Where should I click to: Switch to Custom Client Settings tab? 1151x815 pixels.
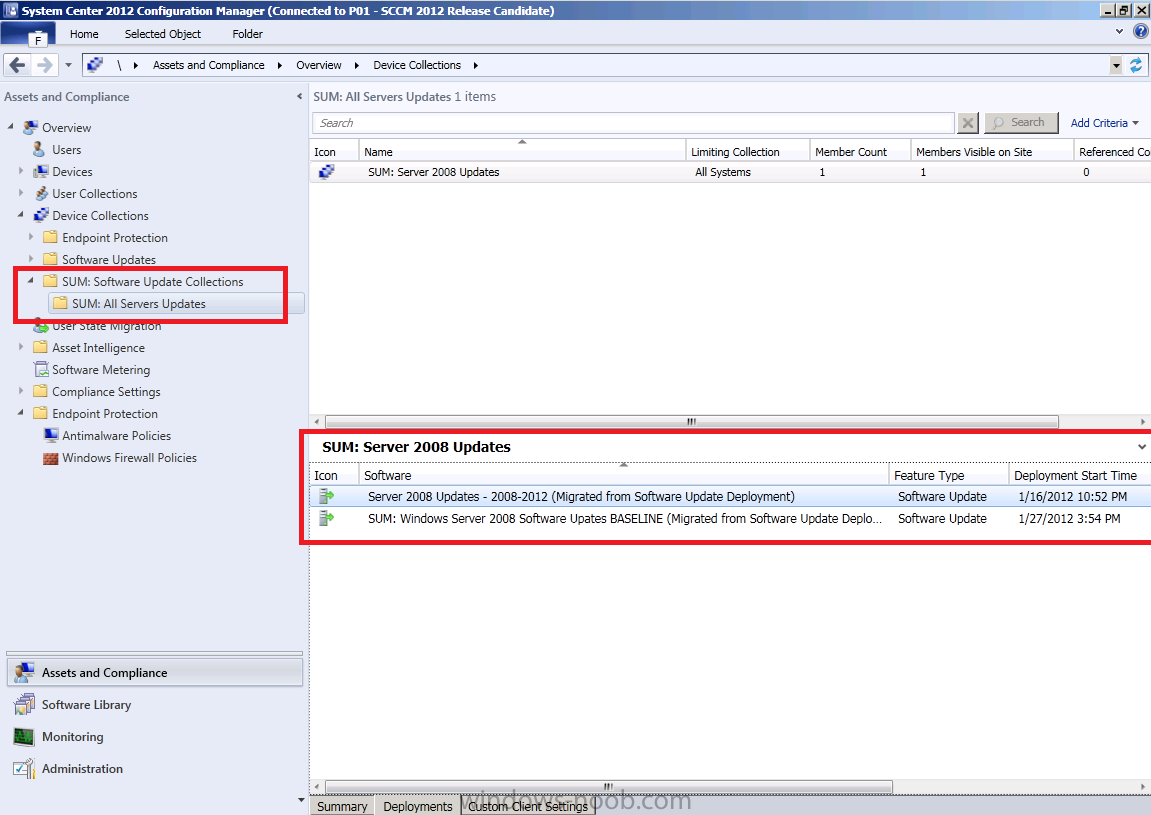coord(528,806)
